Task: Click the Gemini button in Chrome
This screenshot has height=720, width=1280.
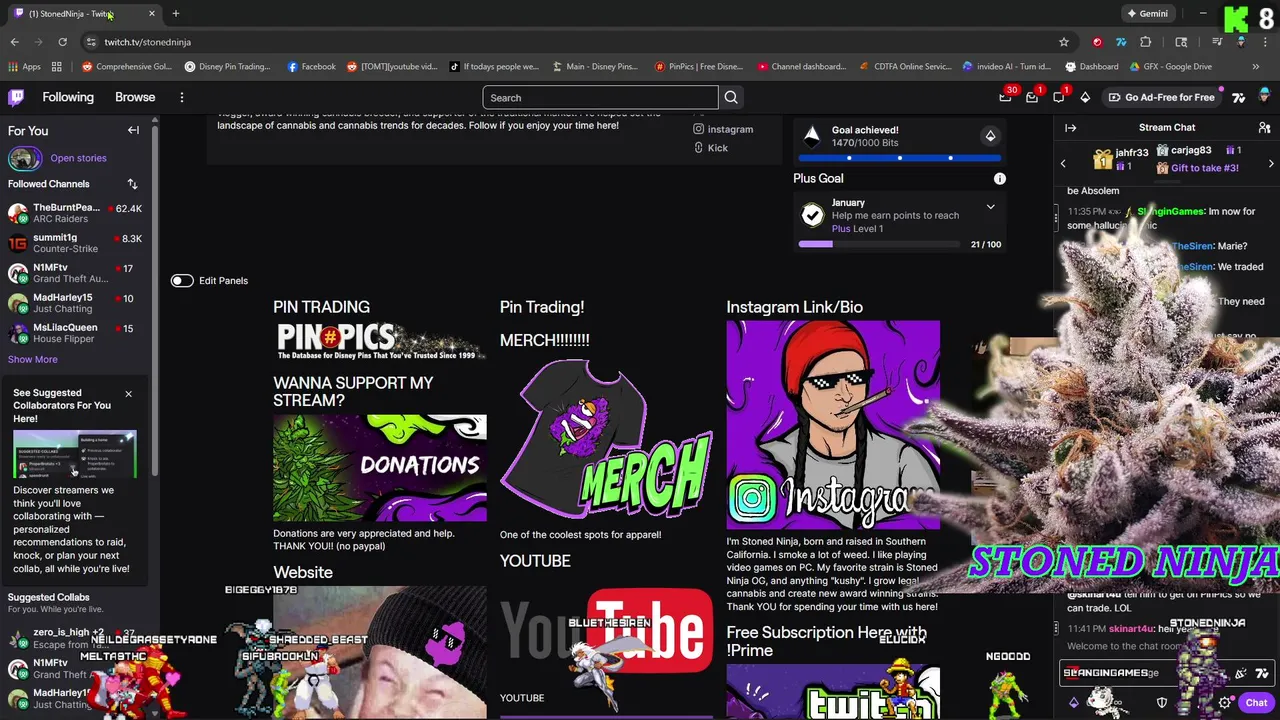Action: 1147,14
